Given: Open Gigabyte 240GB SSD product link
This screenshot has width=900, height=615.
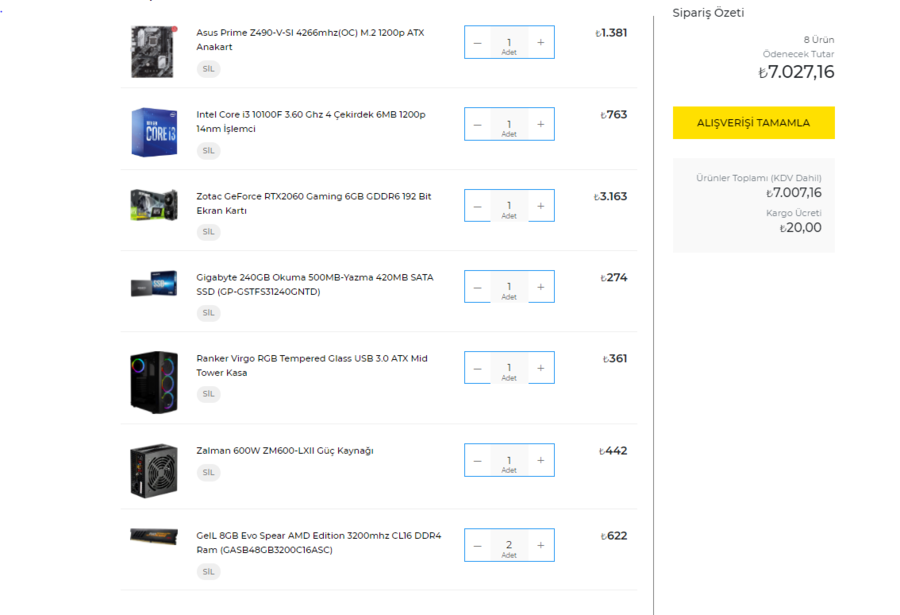Looking at the screenshot, I should 315,284.
